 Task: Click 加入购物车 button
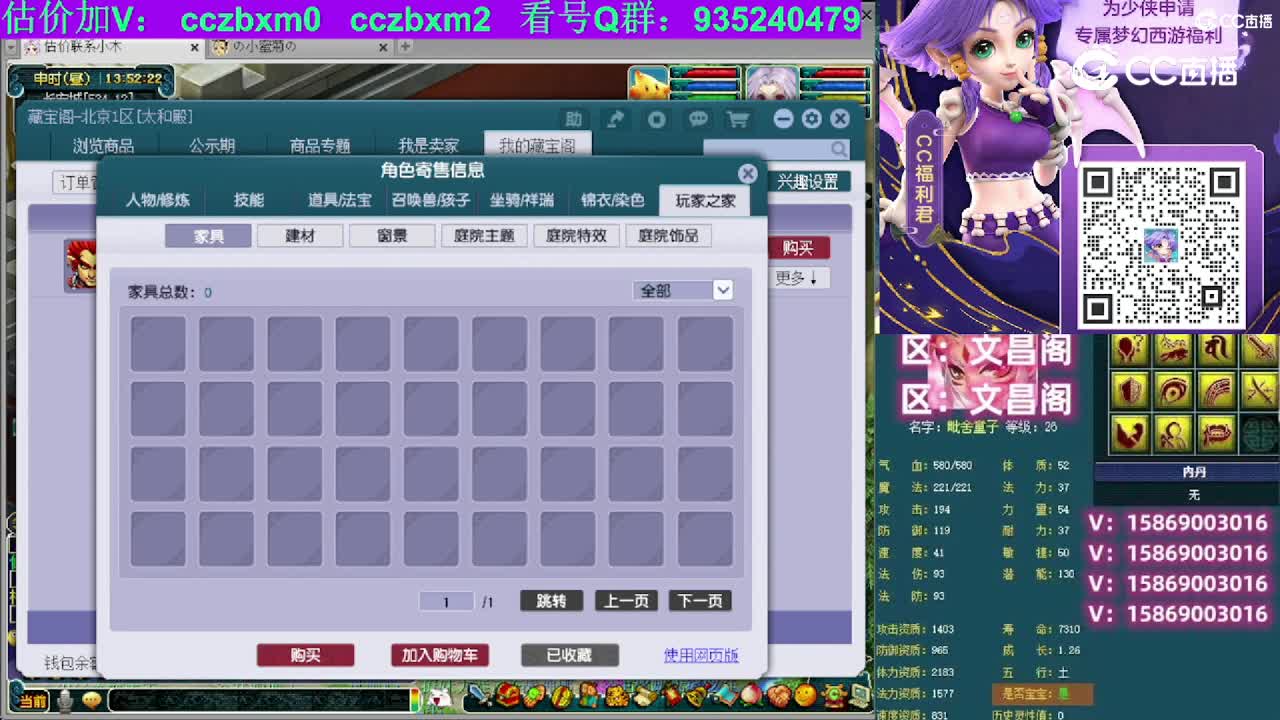tap(440, 655)
